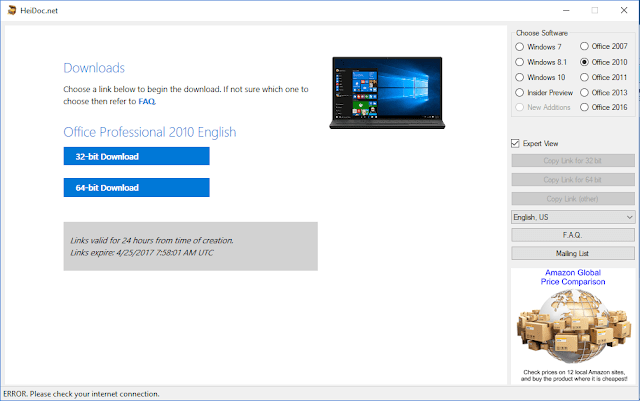Select the Windows 7 radio button
The width and height of the screenshot is (640, 401).
(x=519, y=47)
